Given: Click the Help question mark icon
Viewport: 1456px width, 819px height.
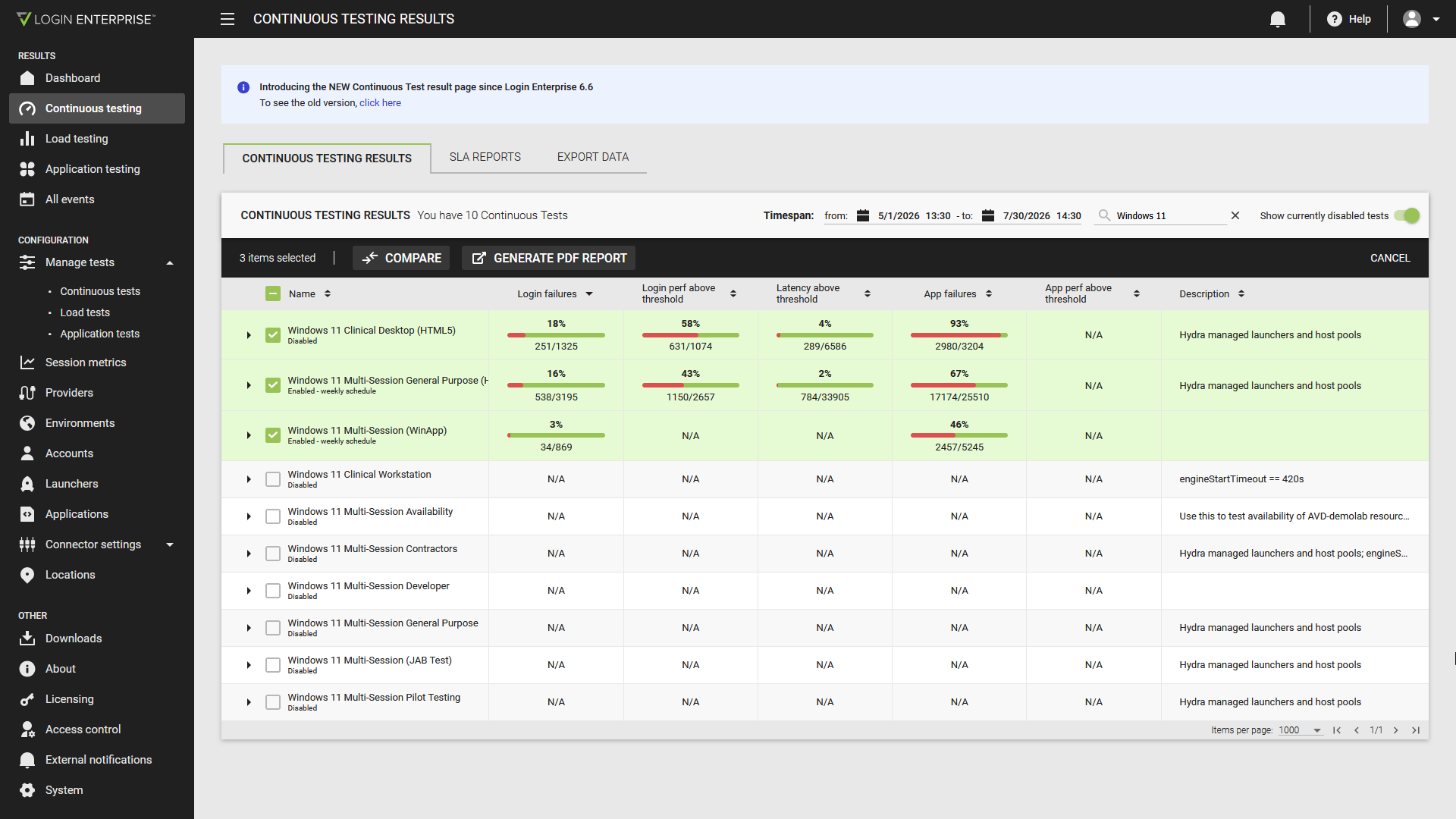Looking at the screenshot, I should pyautogui.click(x=1335, y=19).
